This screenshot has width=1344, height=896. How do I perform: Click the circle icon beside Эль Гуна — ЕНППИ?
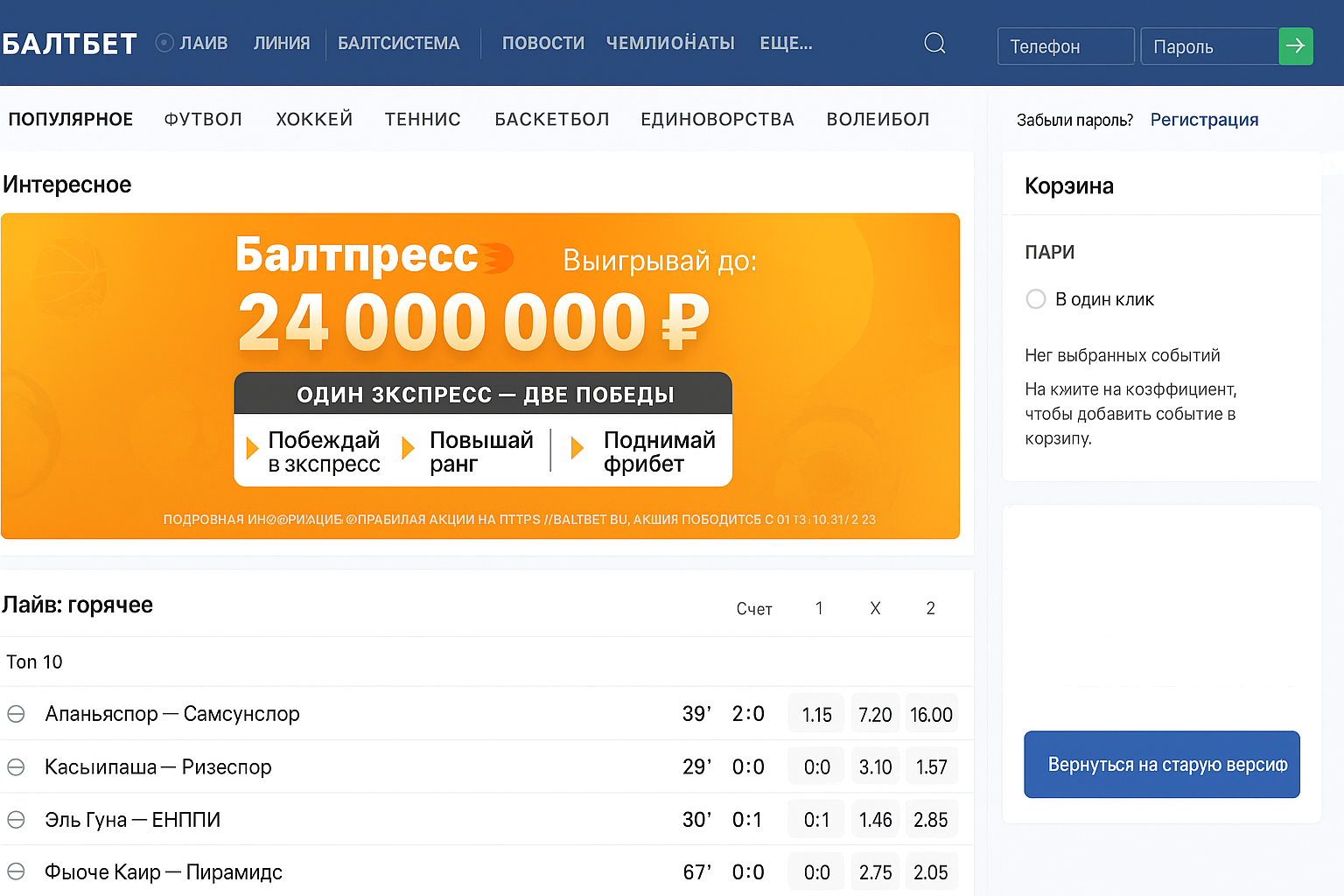pos(16,820)
